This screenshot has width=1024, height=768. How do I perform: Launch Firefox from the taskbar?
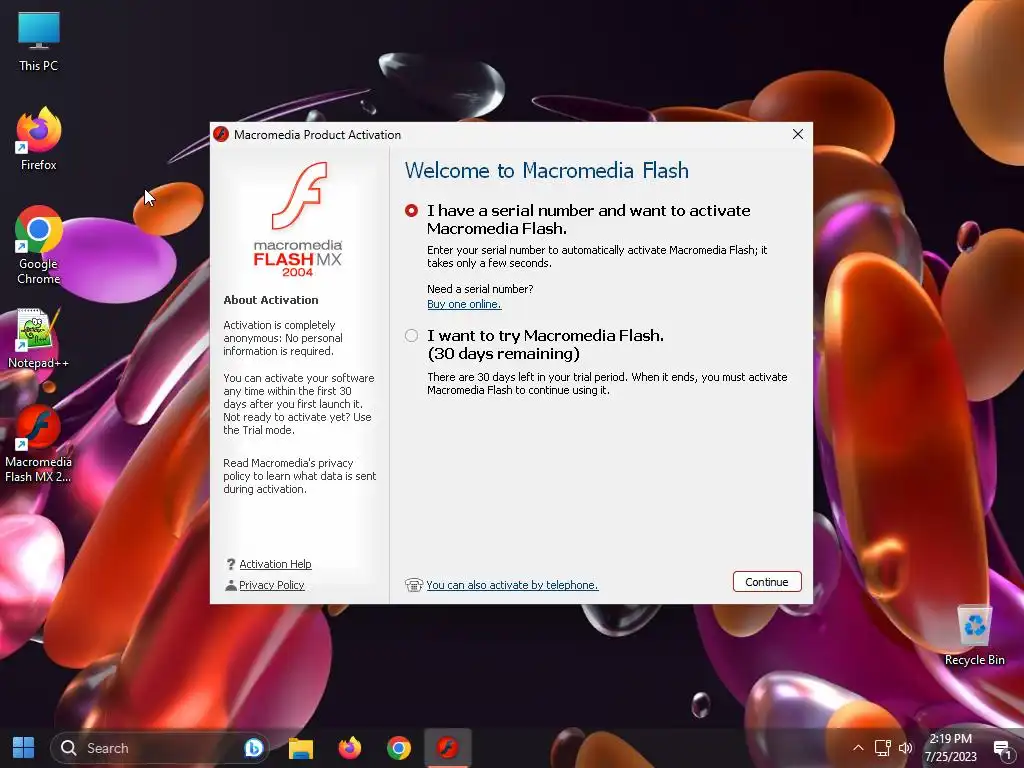(x=350, y=748)
